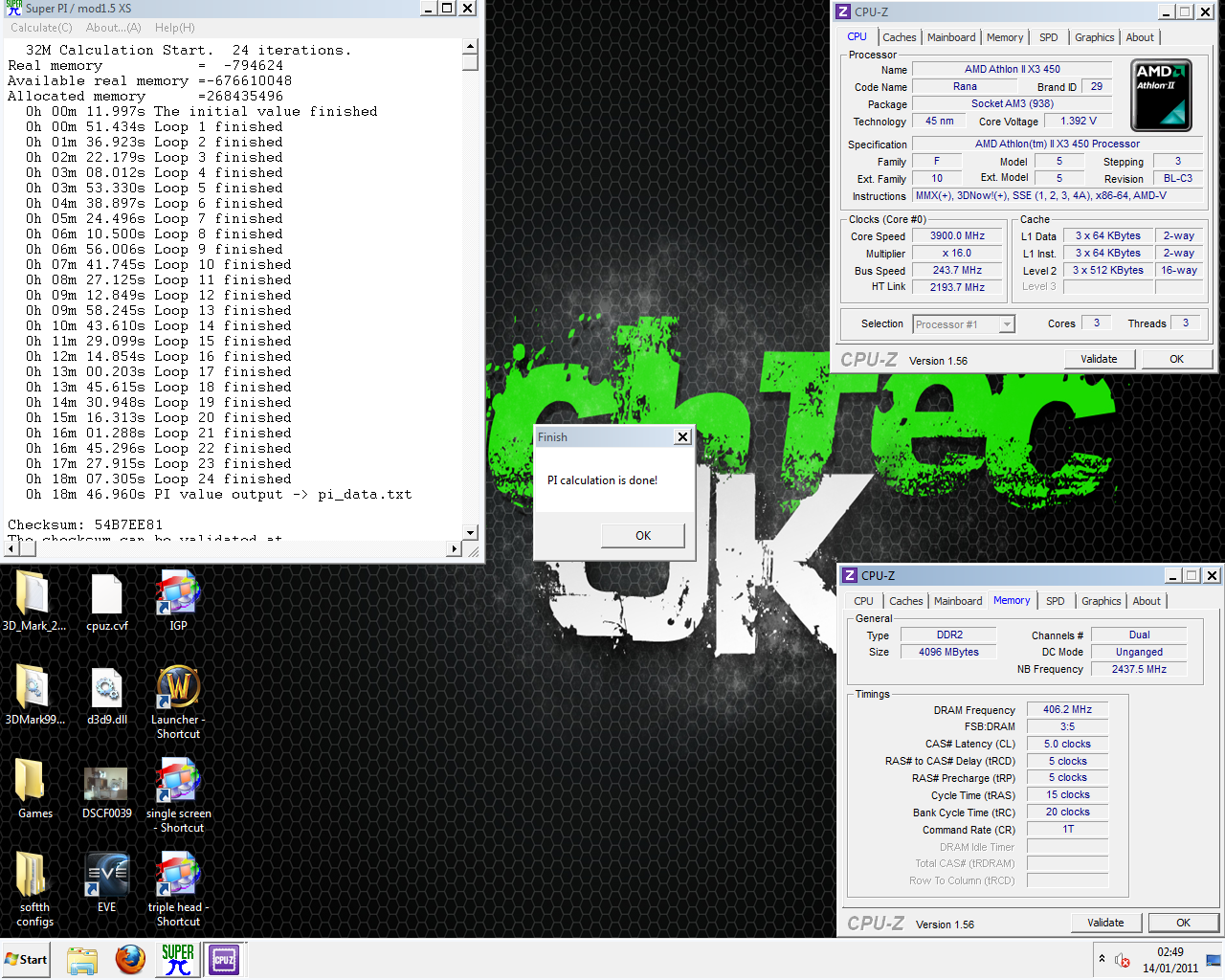This screenshot has height=980, width=1225.
Task: Click the top CPU-Z title icon
Action: pyautogui.click(x=843, y=11)
